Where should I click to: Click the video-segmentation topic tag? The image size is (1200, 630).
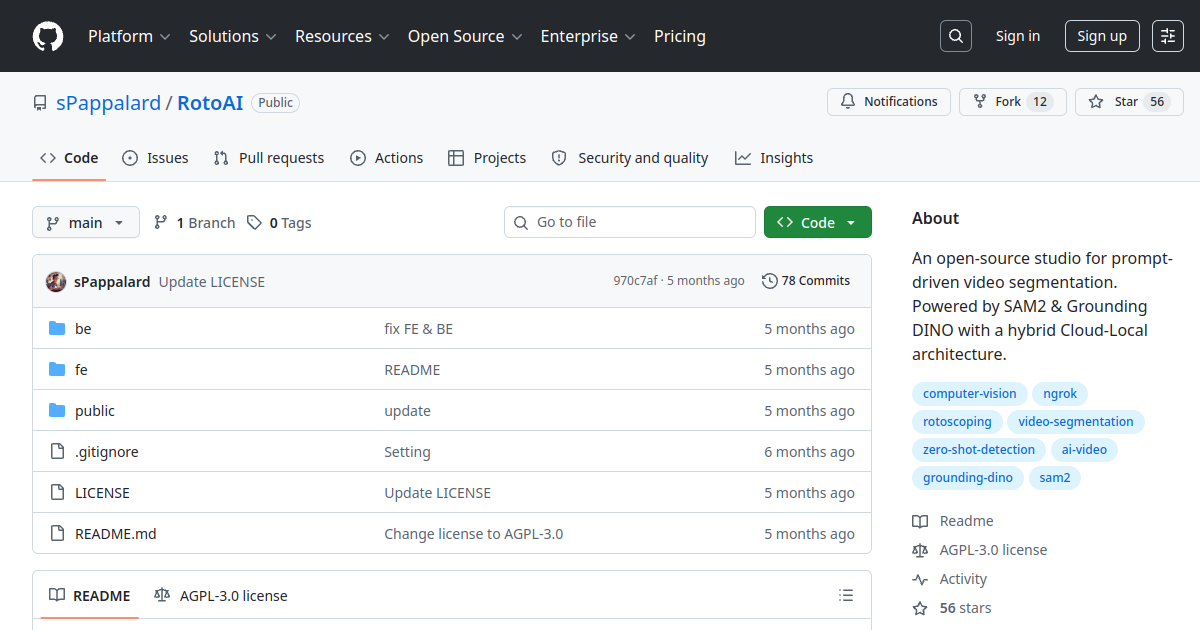tap(1076, 422)
